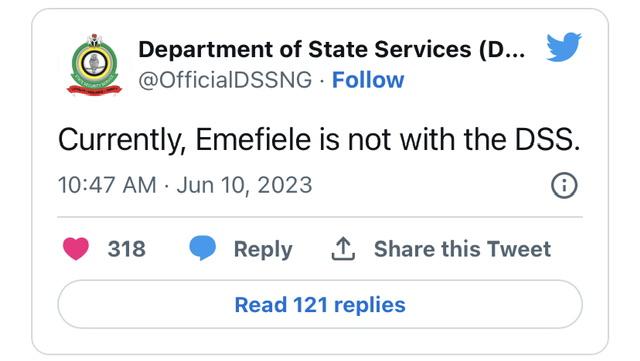Click the 10:47 AM timestamp
Screen dimensions: 640x361
107,185
